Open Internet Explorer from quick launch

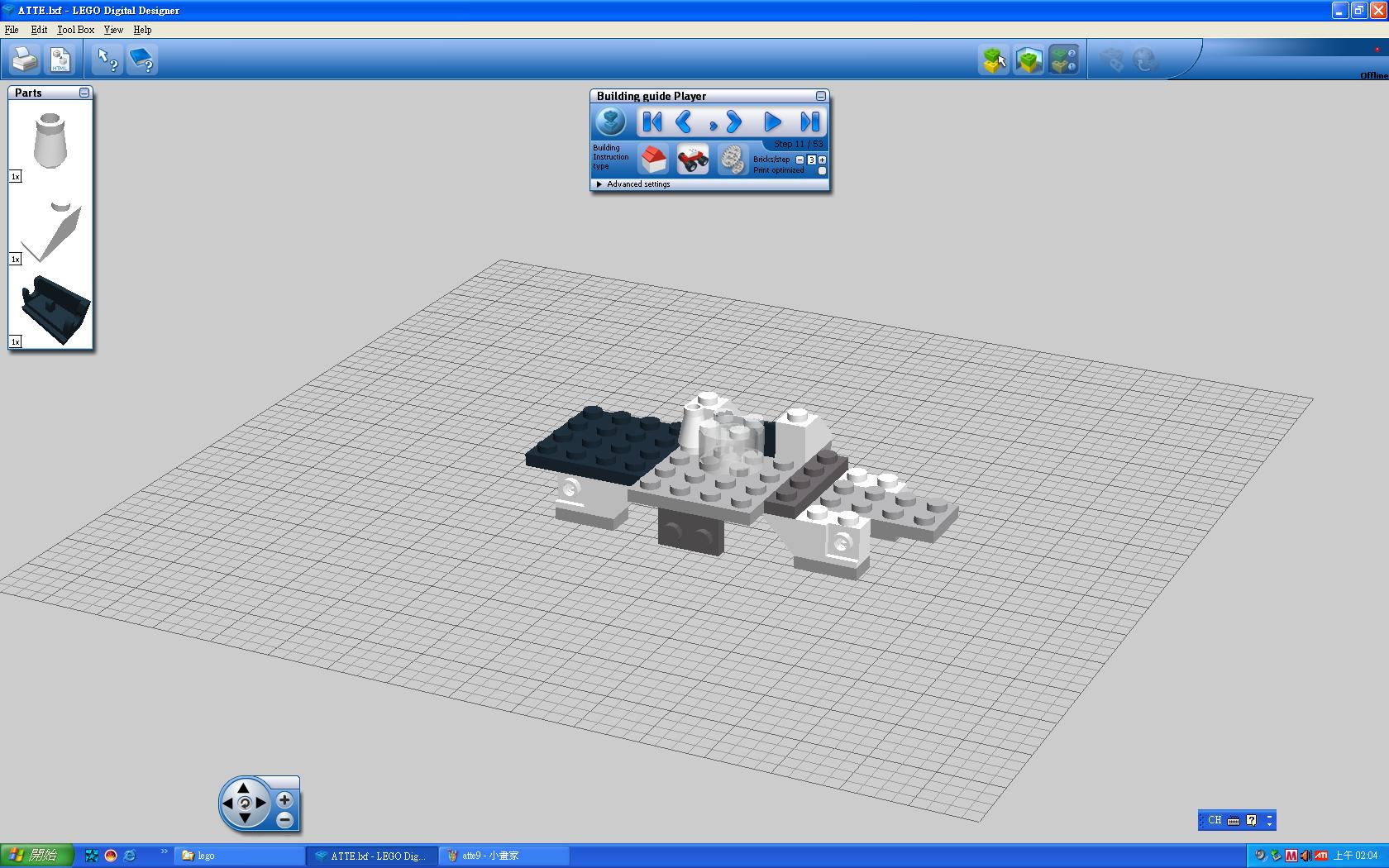[x=129, y=856]
